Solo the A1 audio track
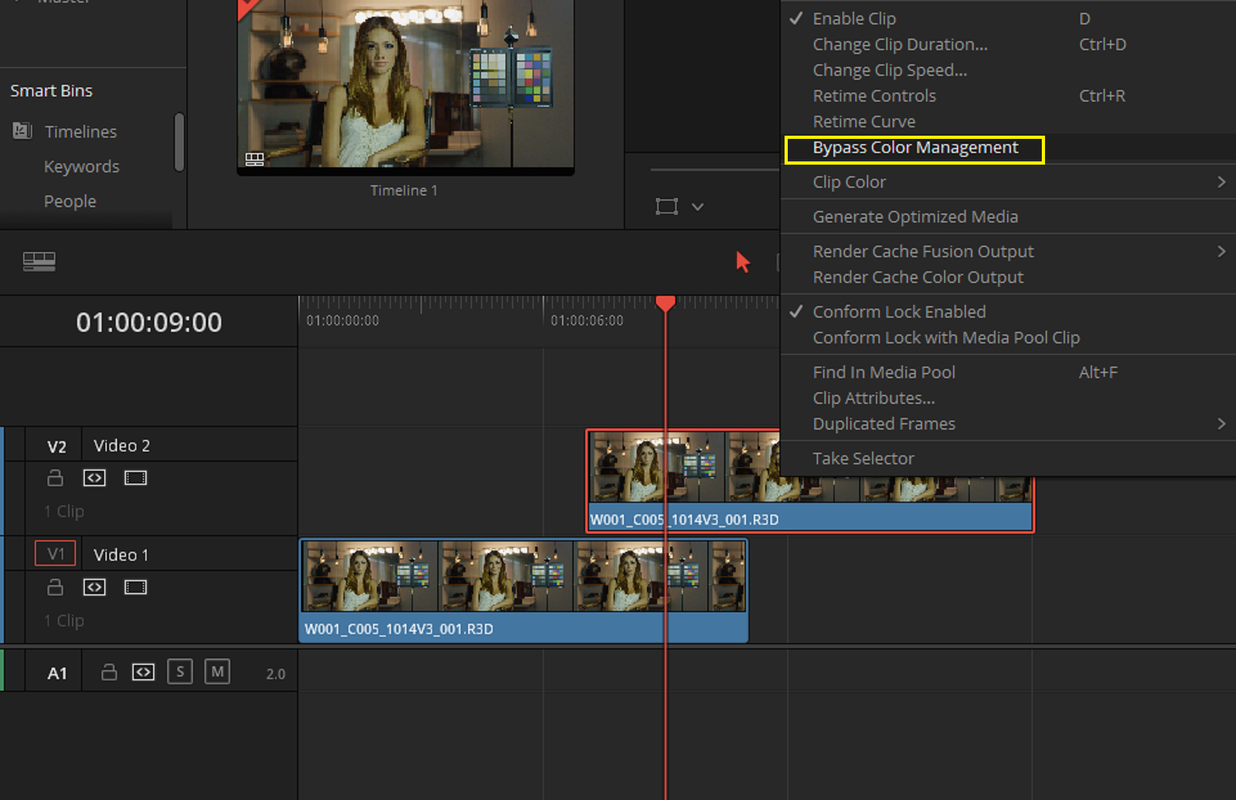 180,672
